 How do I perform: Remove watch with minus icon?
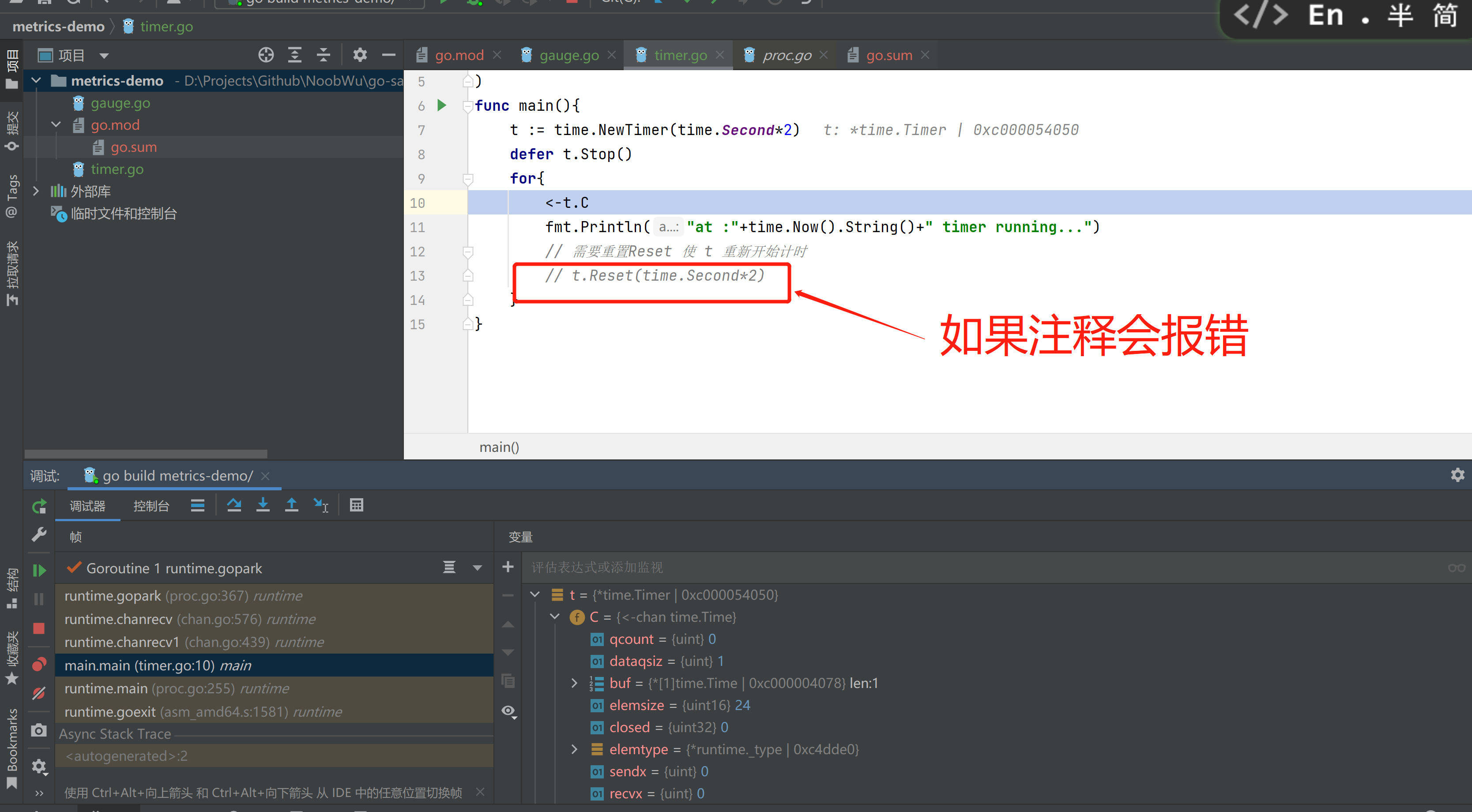pos(508,595)
